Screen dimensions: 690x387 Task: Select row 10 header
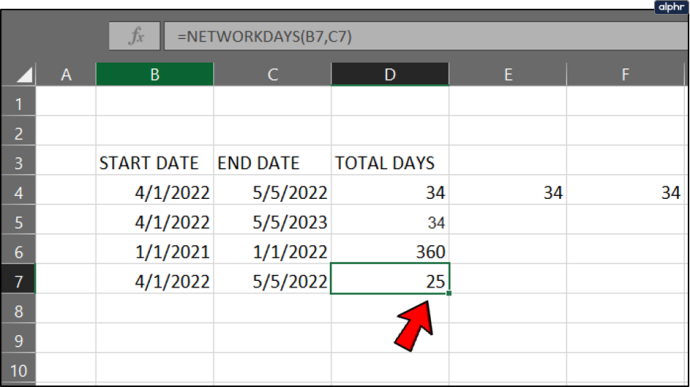coord(18,370)
